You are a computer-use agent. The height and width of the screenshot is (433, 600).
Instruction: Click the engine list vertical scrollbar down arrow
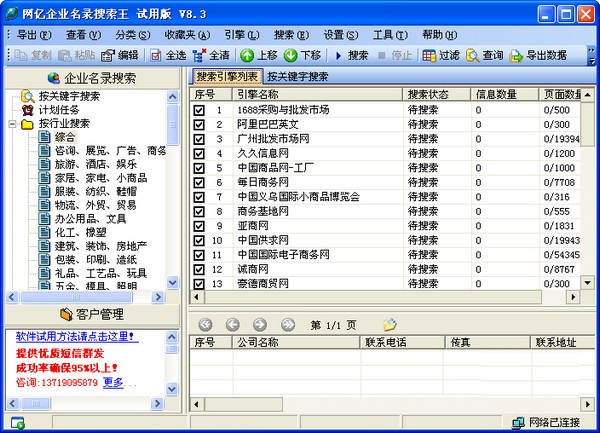coord(587,283)
